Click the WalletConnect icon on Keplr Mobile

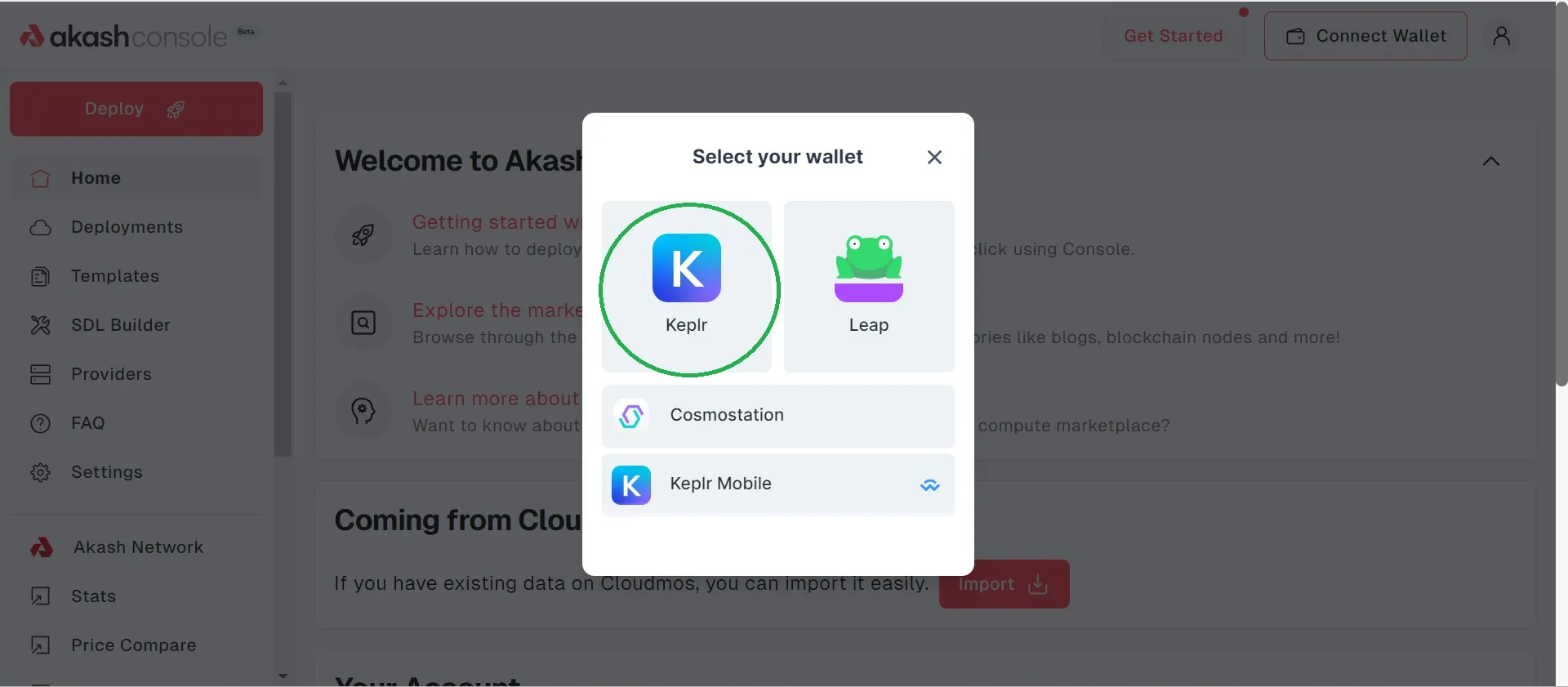[x=929, y=485]
